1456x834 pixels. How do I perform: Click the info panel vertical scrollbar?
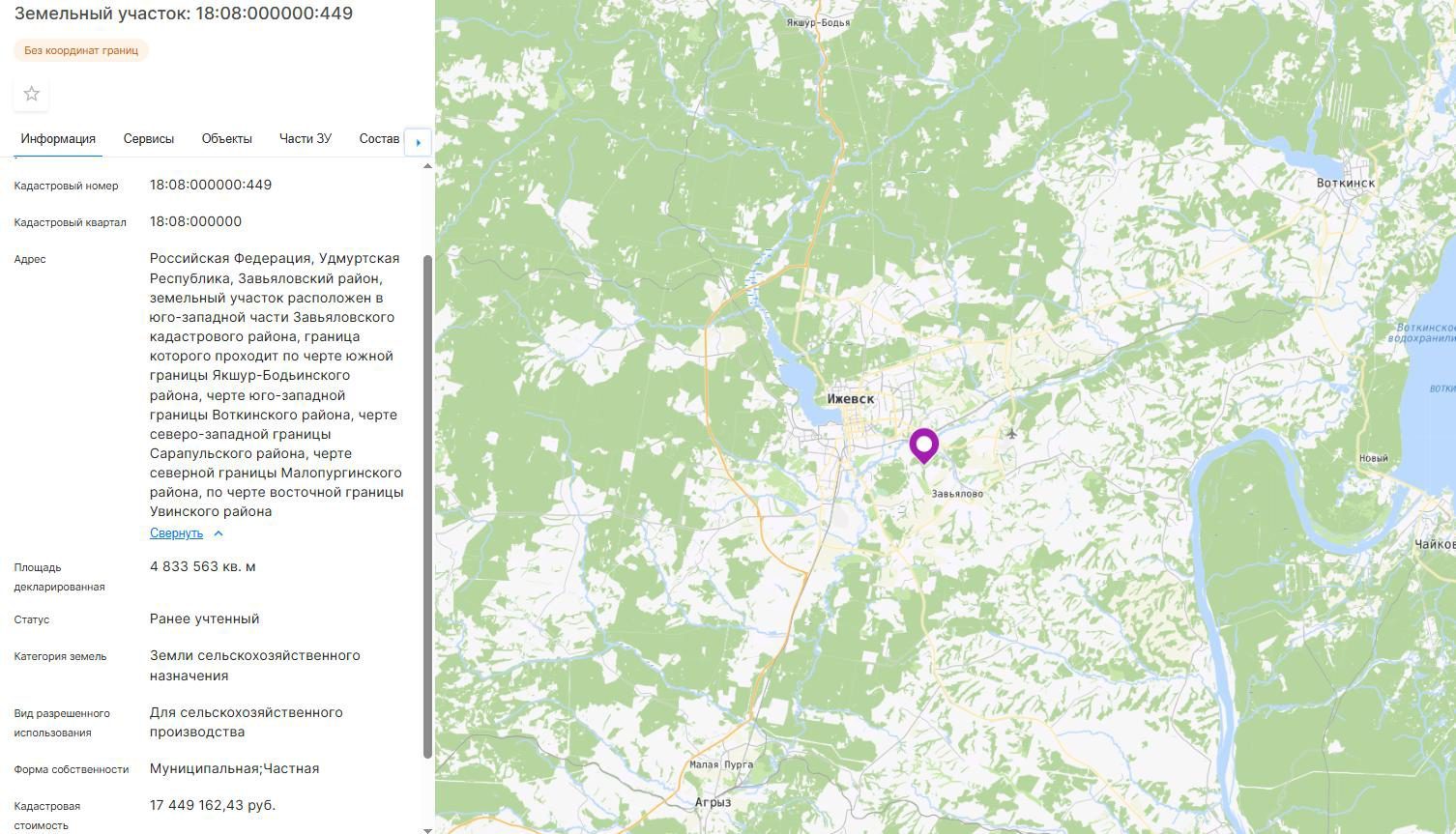(428, 506)
